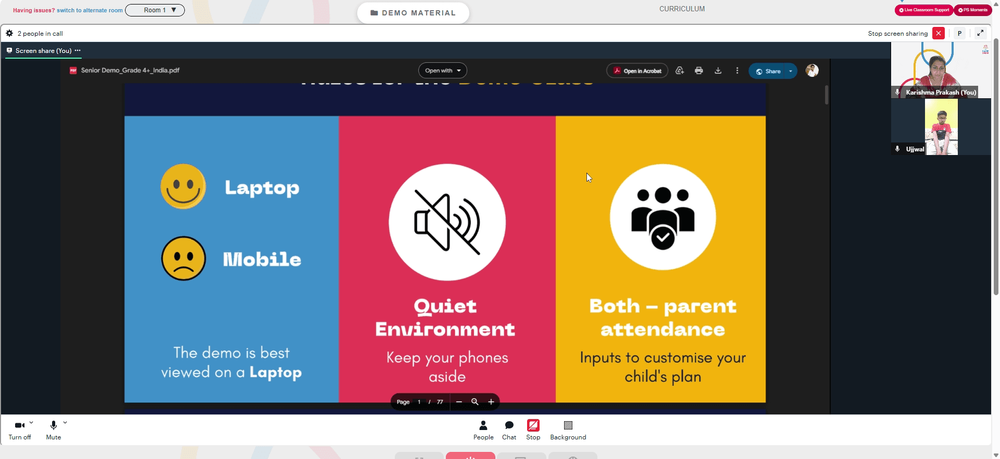Open the DEMO MATERIAL folder button
The height and width of the screenshot is (459, 1000).
[x=413, y=13]
